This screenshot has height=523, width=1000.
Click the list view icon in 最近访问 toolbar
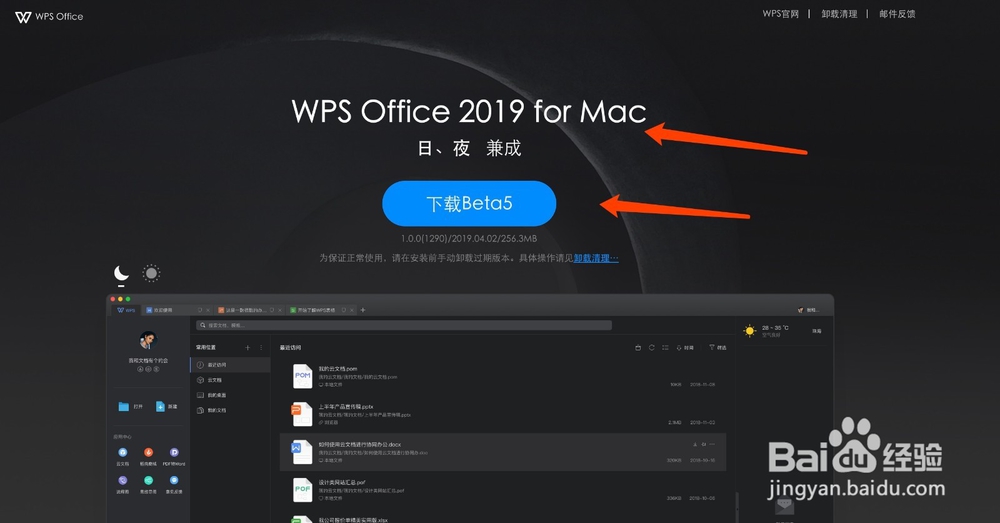click(665, 348)
